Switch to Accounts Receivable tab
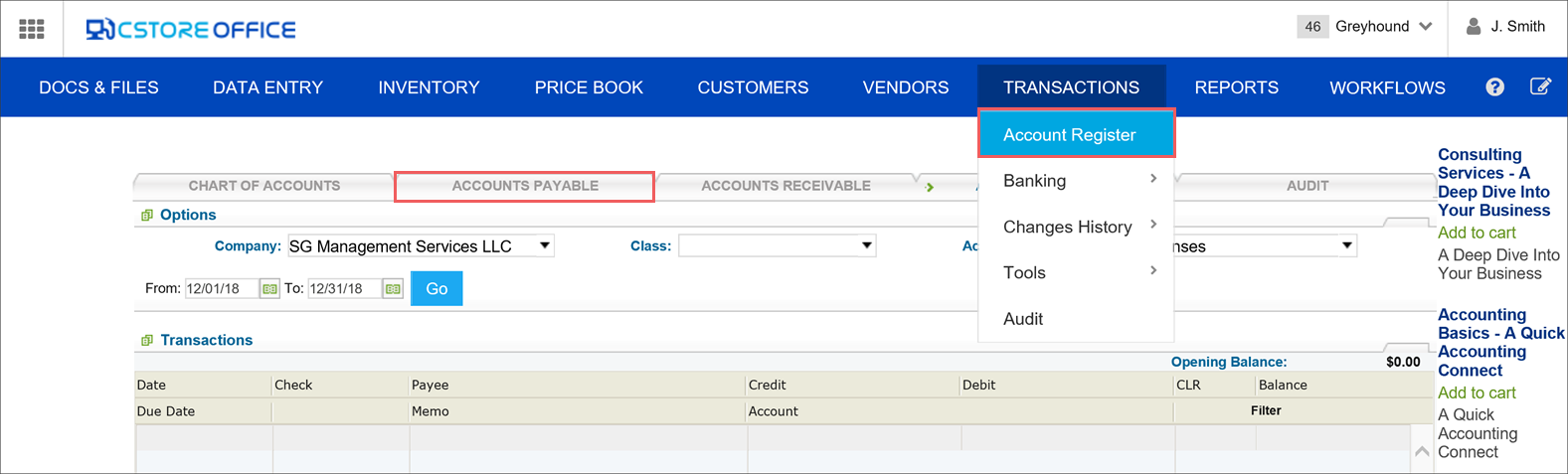Viewport: 1568px width, 474px height. [x=785, y=186]
